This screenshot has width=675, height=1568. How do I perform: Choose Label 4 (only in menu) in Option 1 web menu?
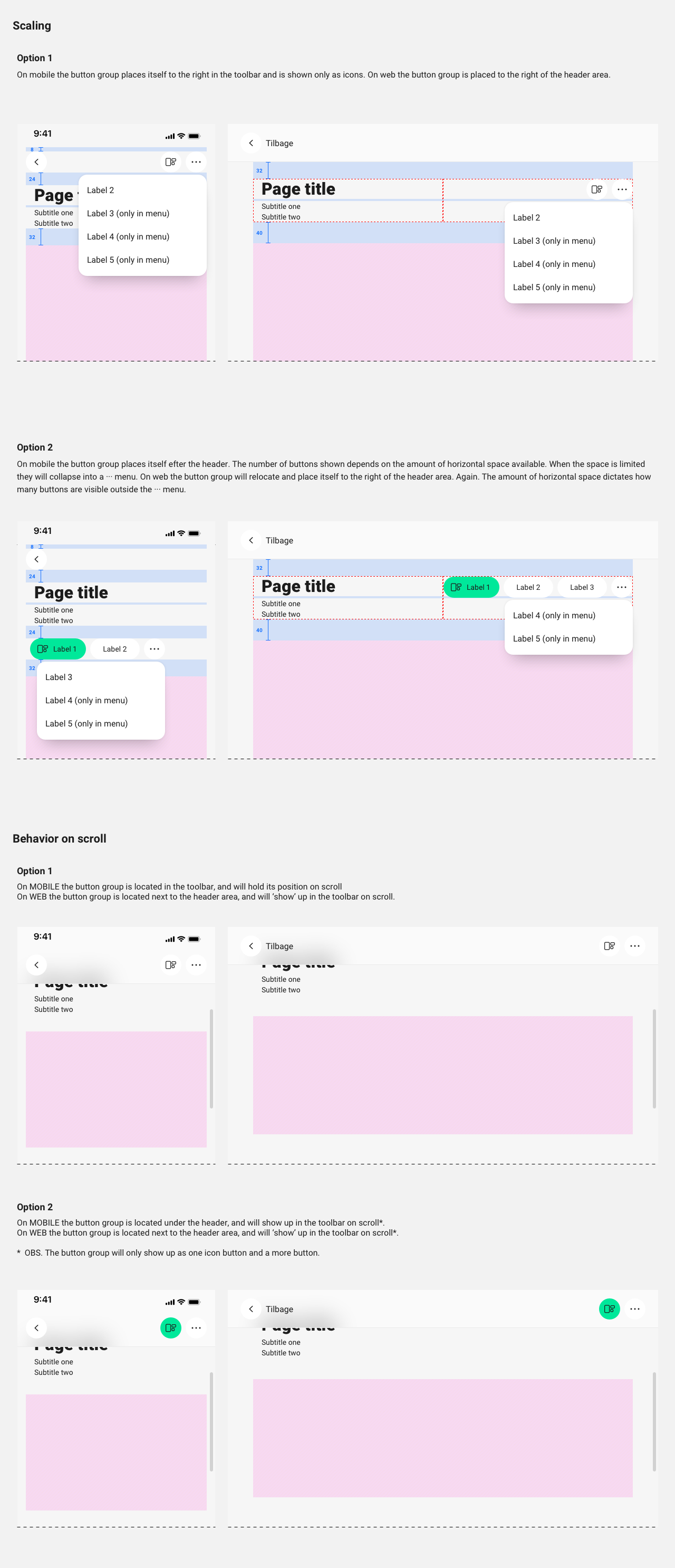[x=568, y=264]
